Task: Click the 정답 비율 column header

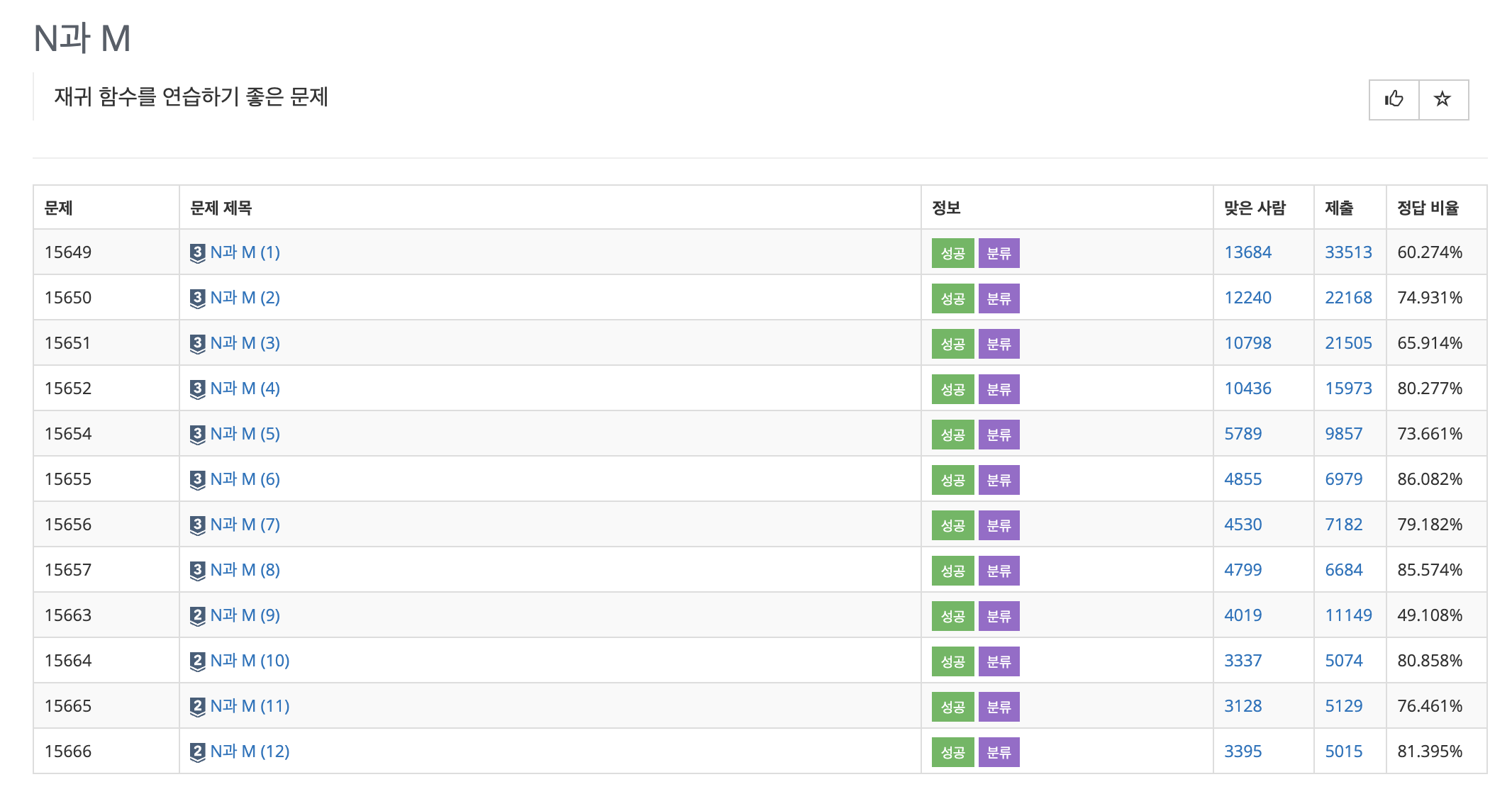Action: coord(1428,208)
